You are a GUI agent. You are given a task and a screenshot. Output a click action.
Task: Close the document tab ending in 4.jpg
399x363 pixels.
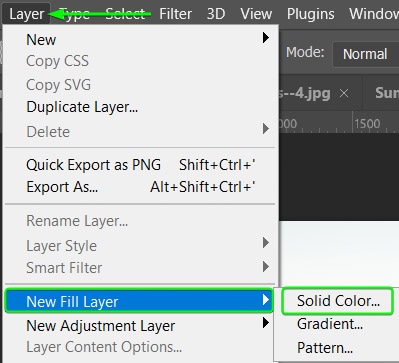(x=344, y=93)
